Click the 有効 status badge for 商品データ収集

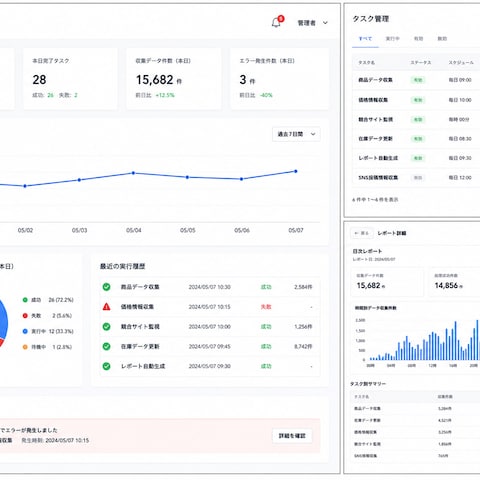coord(418,80)
